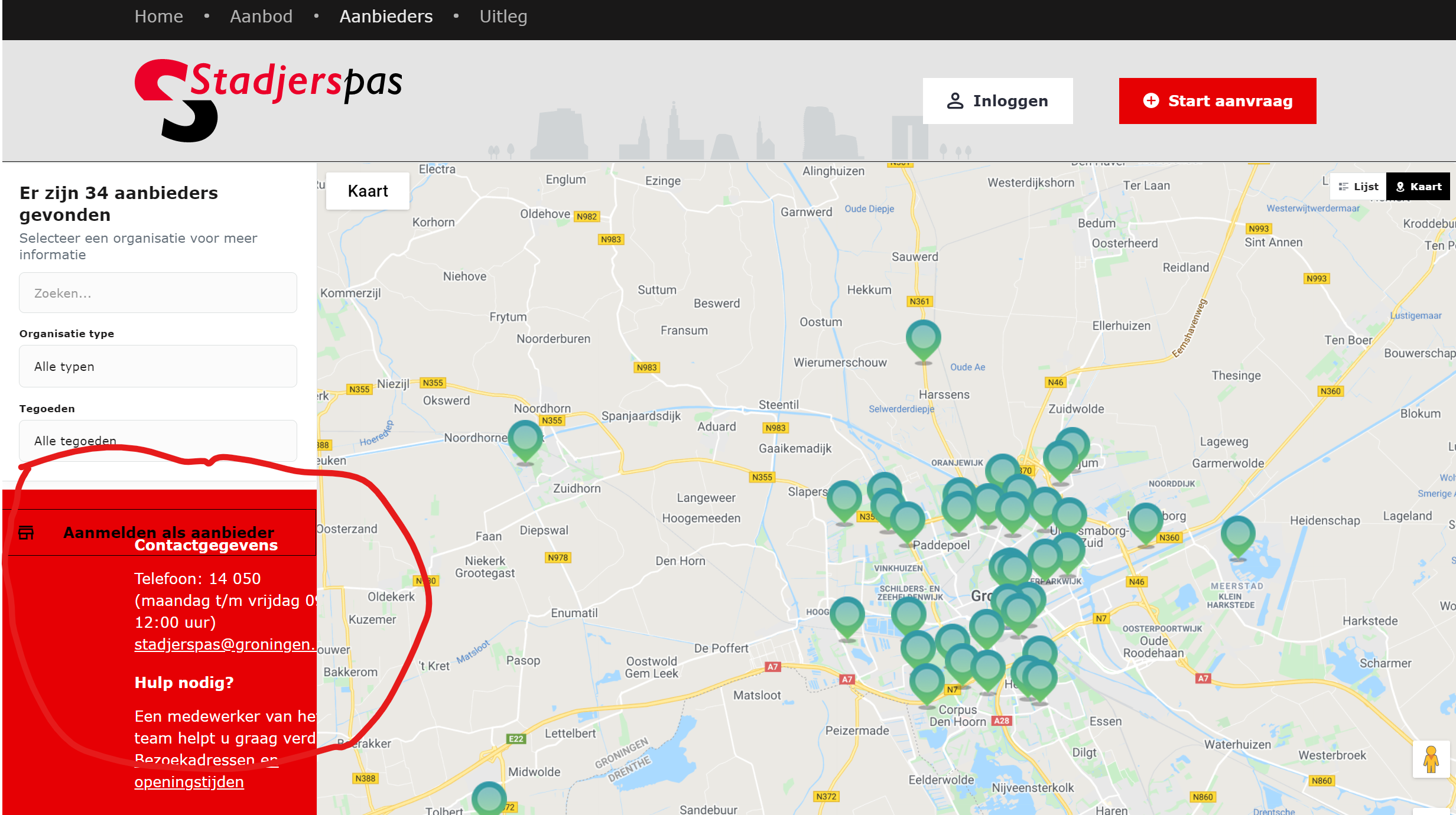Go to the Home menu item
The width and height of the screenshot is (1456, 815).
[x=158, y=17]
